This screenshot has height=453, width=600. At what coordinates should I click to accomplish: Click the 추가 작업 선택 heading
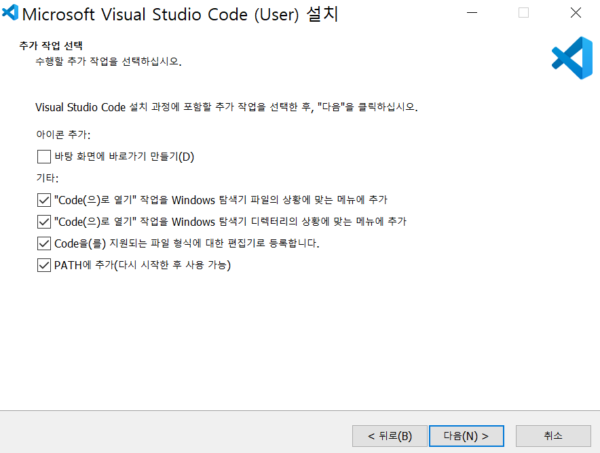[51, 46]
